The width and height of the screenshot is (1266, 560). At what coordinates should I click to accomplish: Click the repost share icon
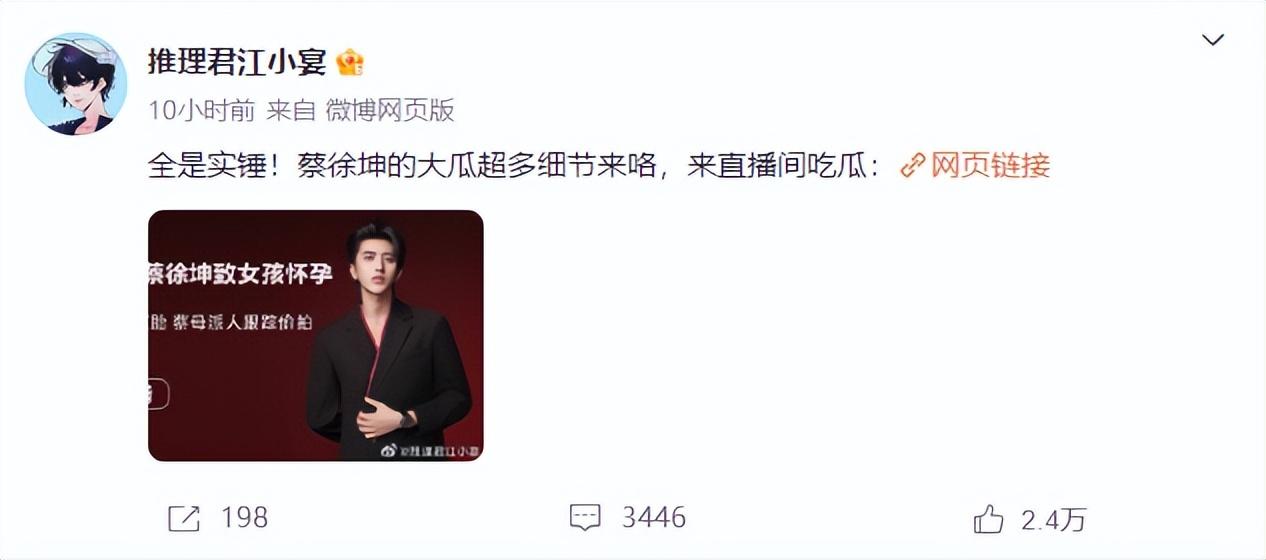point(184,518)
